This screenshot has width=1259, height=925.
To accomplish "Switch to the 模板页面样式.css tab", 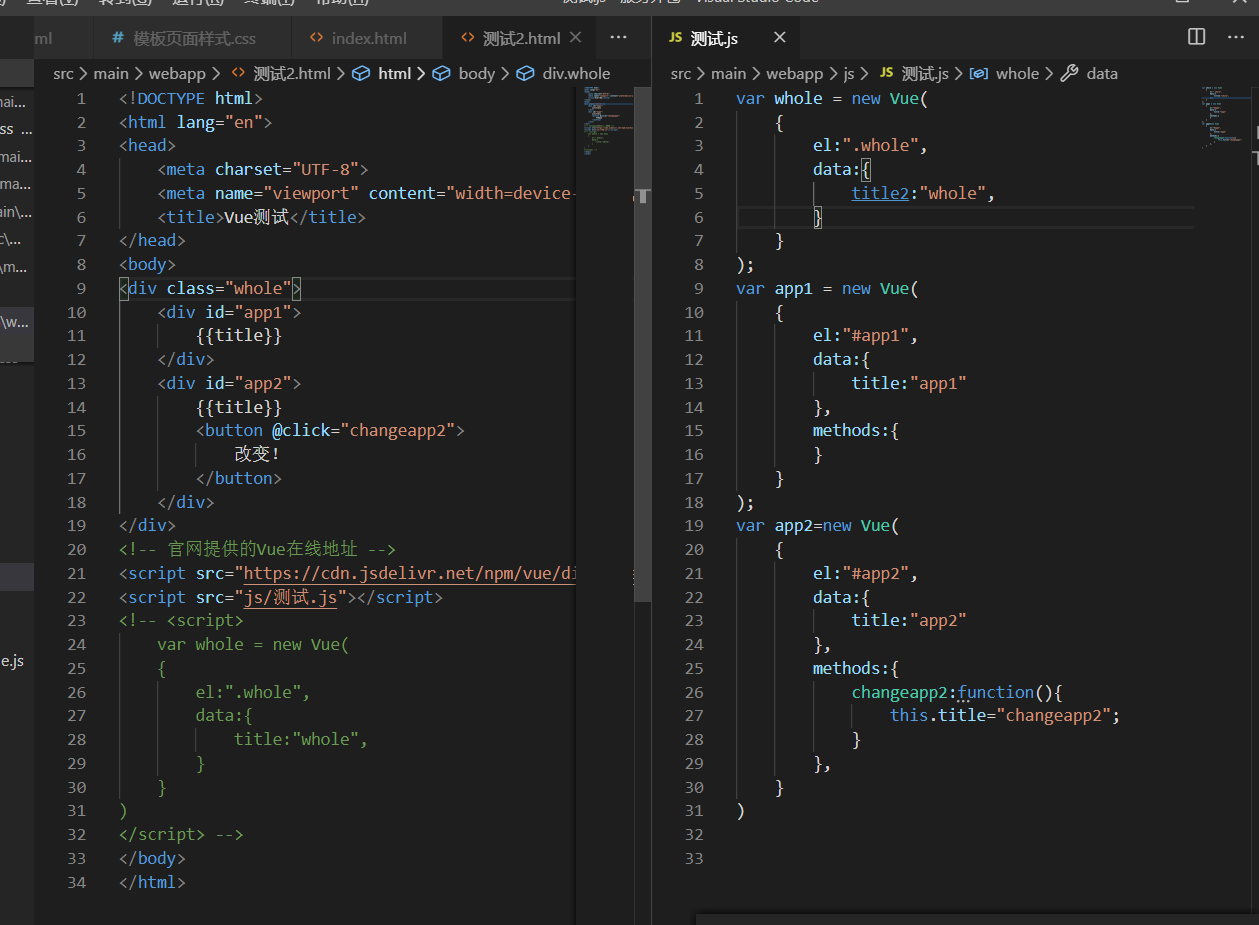I will click(183, 38).
